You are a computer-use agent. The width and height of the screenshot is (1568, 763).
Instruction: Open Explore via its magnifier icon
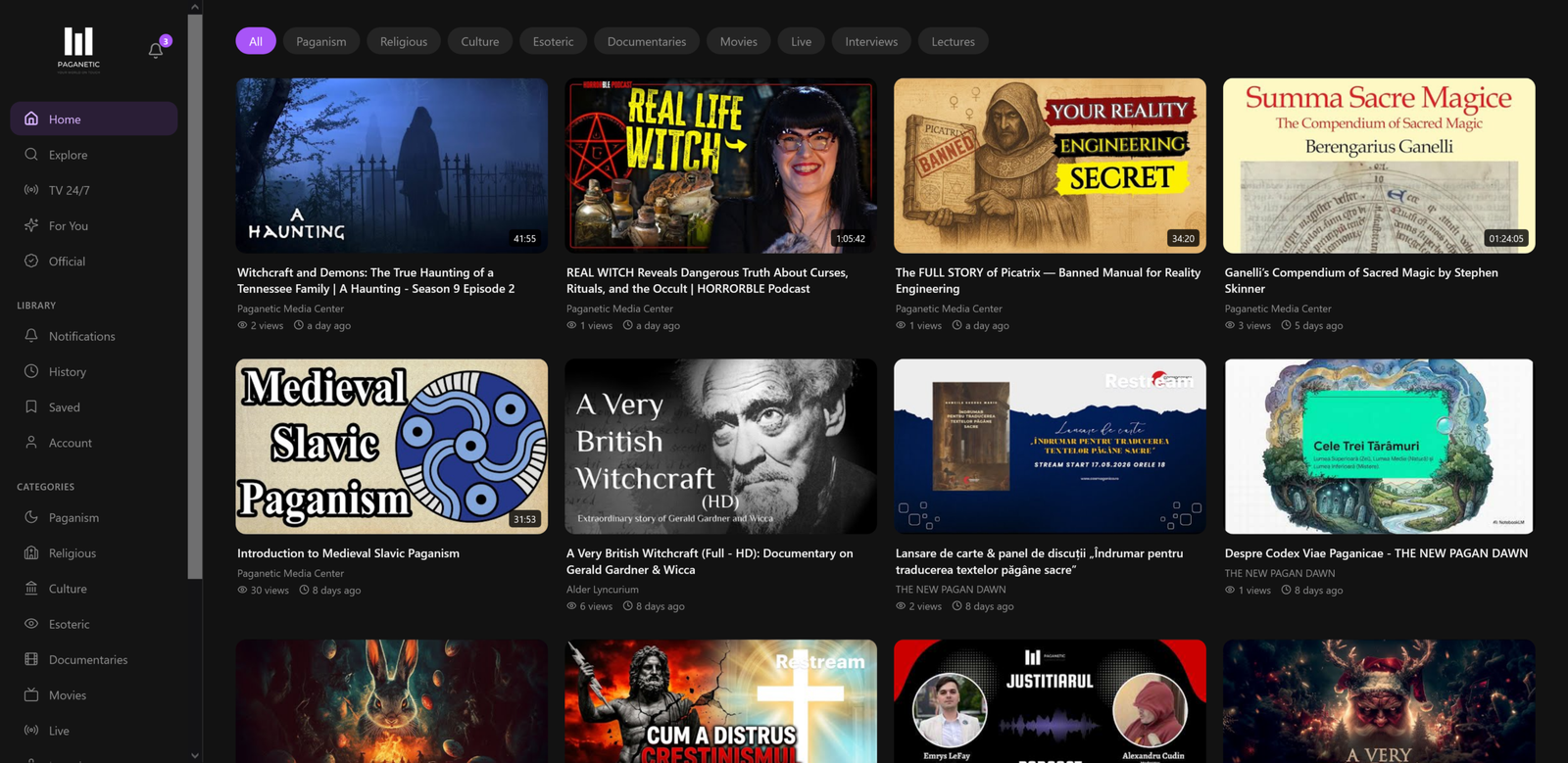click(x=31, y=155)
